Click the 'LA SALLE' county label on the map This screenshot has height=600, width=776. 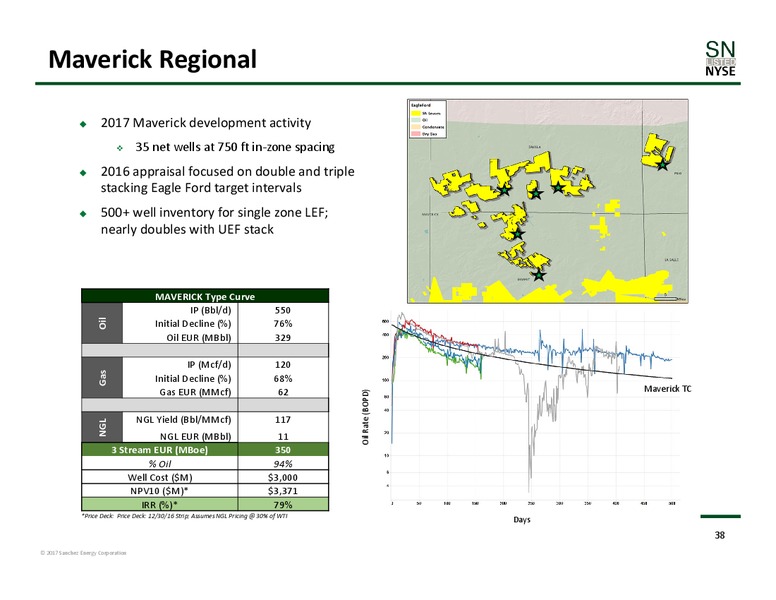pos(672,259)
